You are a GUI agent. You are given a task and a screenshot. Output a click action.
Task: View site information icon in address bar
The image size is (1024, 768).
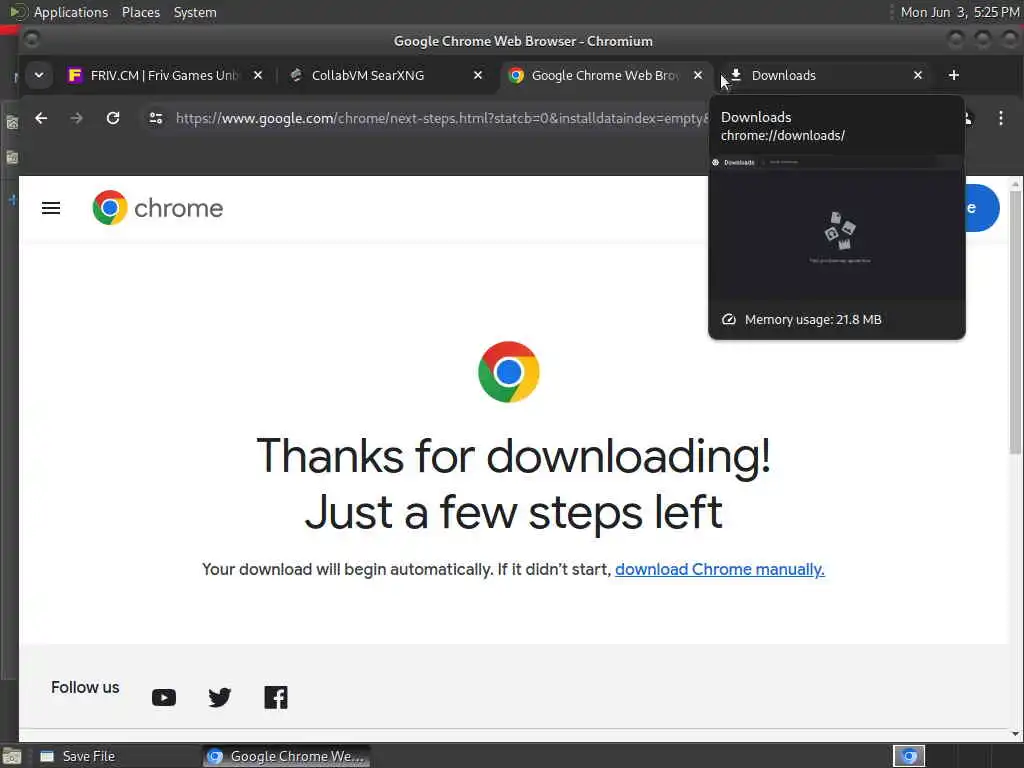pos(156,118)
